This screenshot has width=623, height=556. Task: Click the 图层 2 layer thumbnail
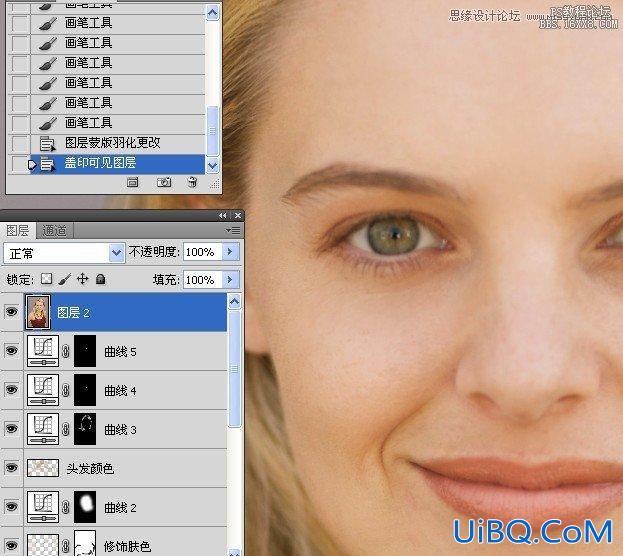tap(38, 312)
